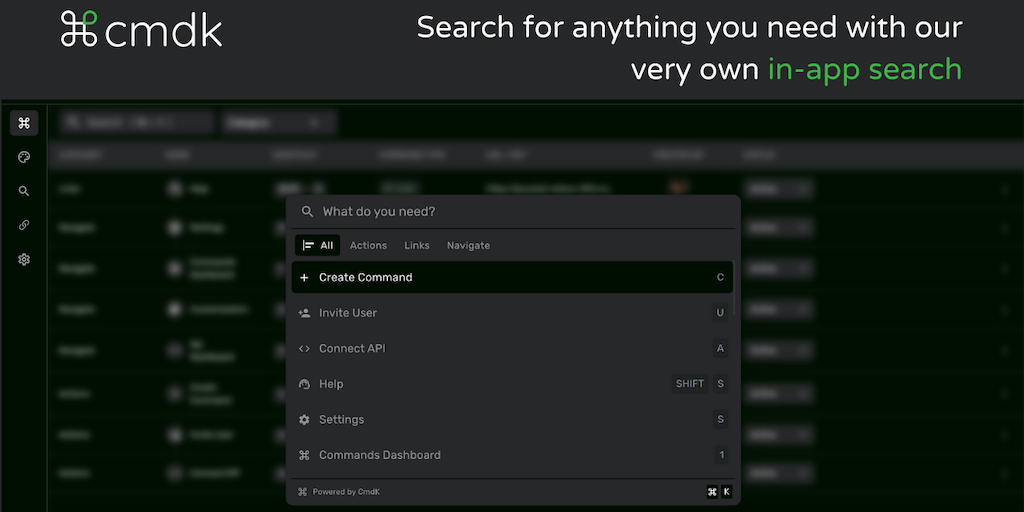Click the palette list scrollbar
This screenshot has height=512, width=1024.
[x=735, y=289]
